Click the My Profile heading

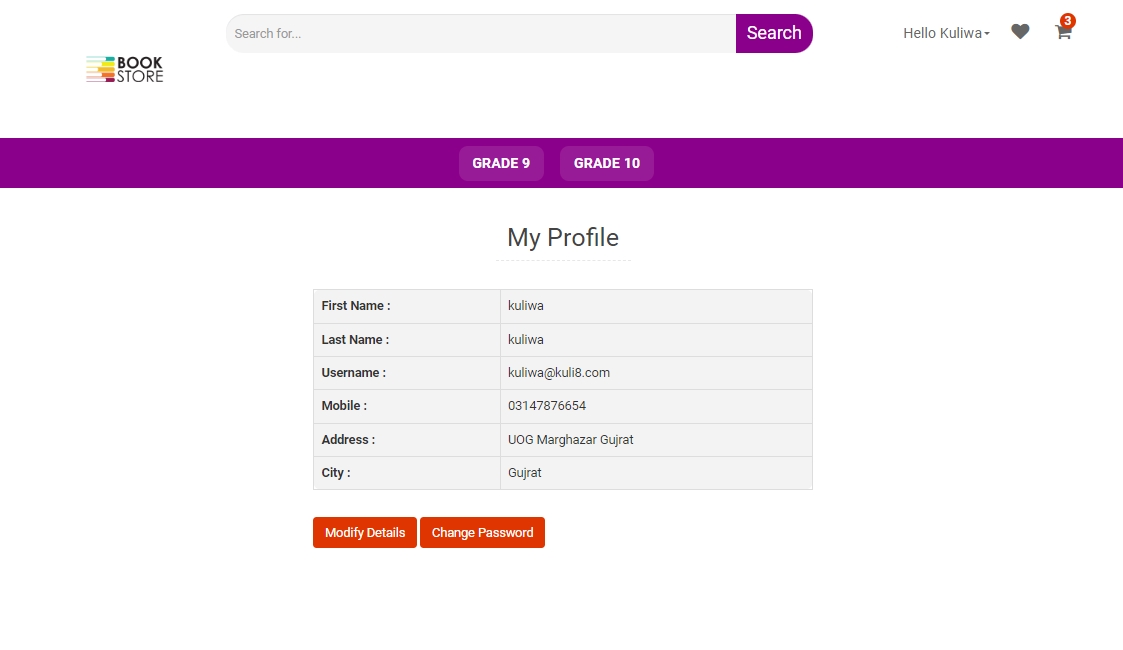click(563, 237)
